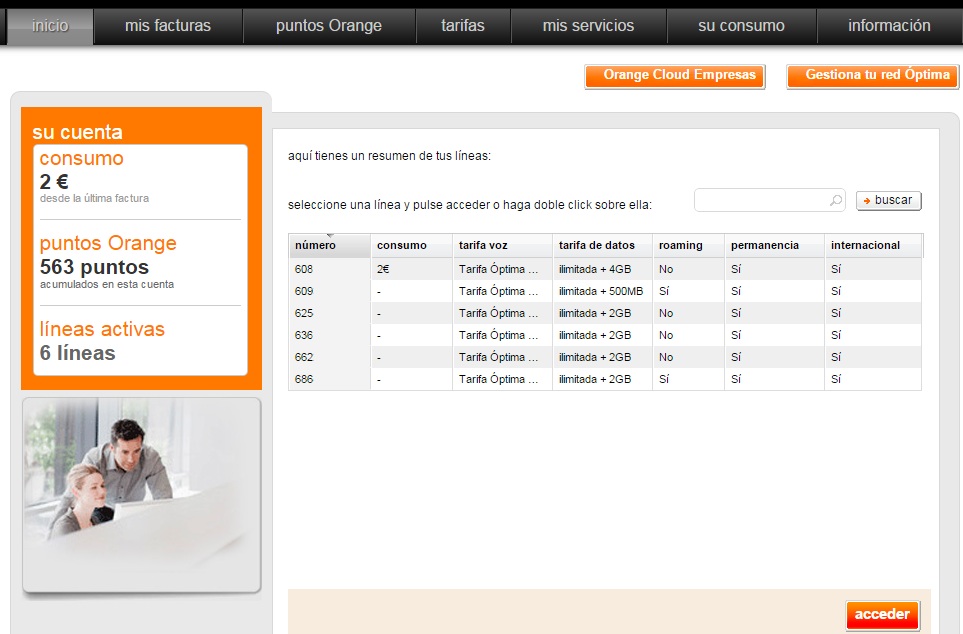
Task: Click the 'puntos Orange' heading in su cuenta
Action: coord(108,244)
